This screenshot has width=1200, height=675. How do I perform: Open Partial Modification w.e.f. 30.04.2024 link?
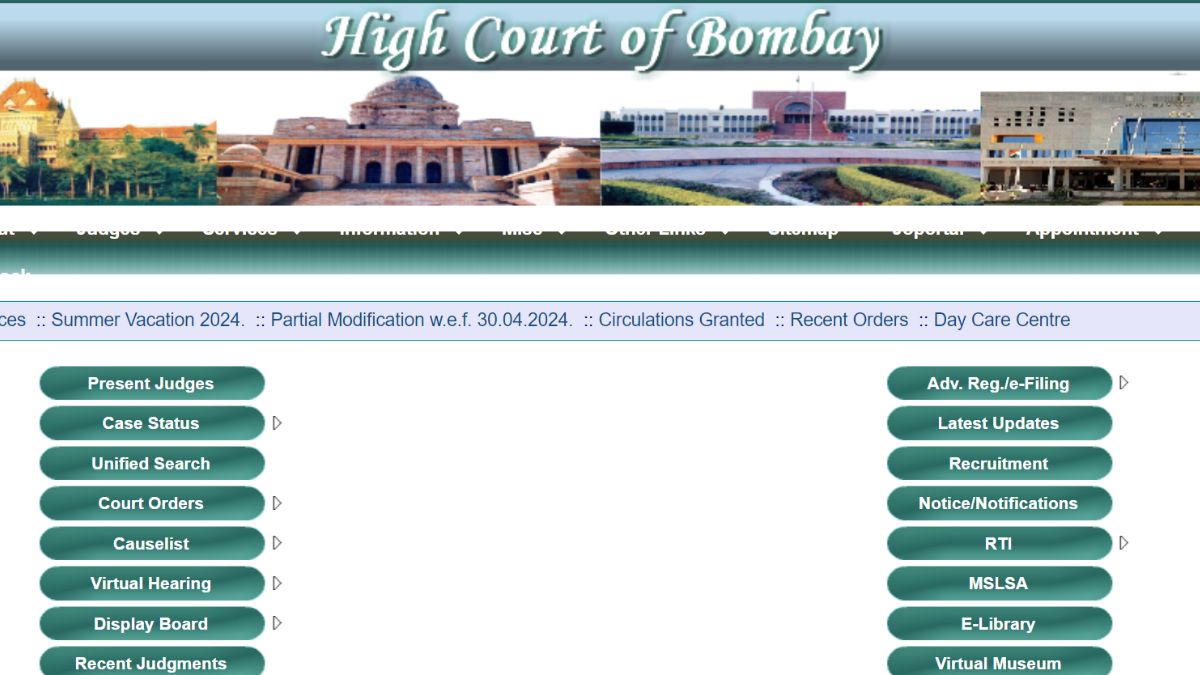point(421,320)
